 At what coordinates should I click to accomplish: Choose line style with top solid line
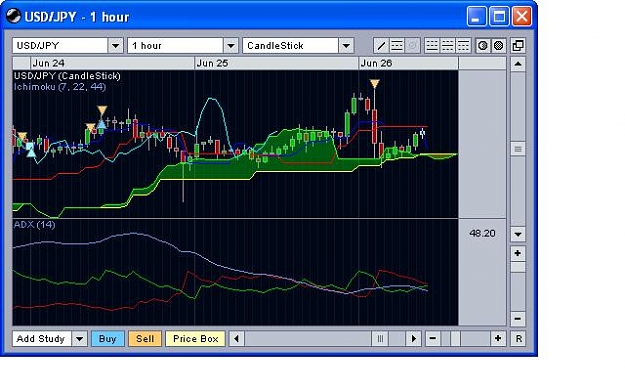[x=463, y=46]
